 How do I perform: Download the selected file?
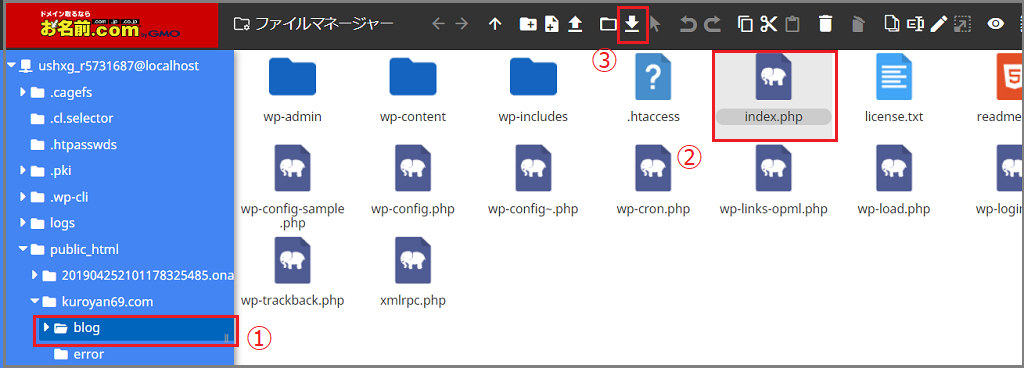click(x=632, y=24)
